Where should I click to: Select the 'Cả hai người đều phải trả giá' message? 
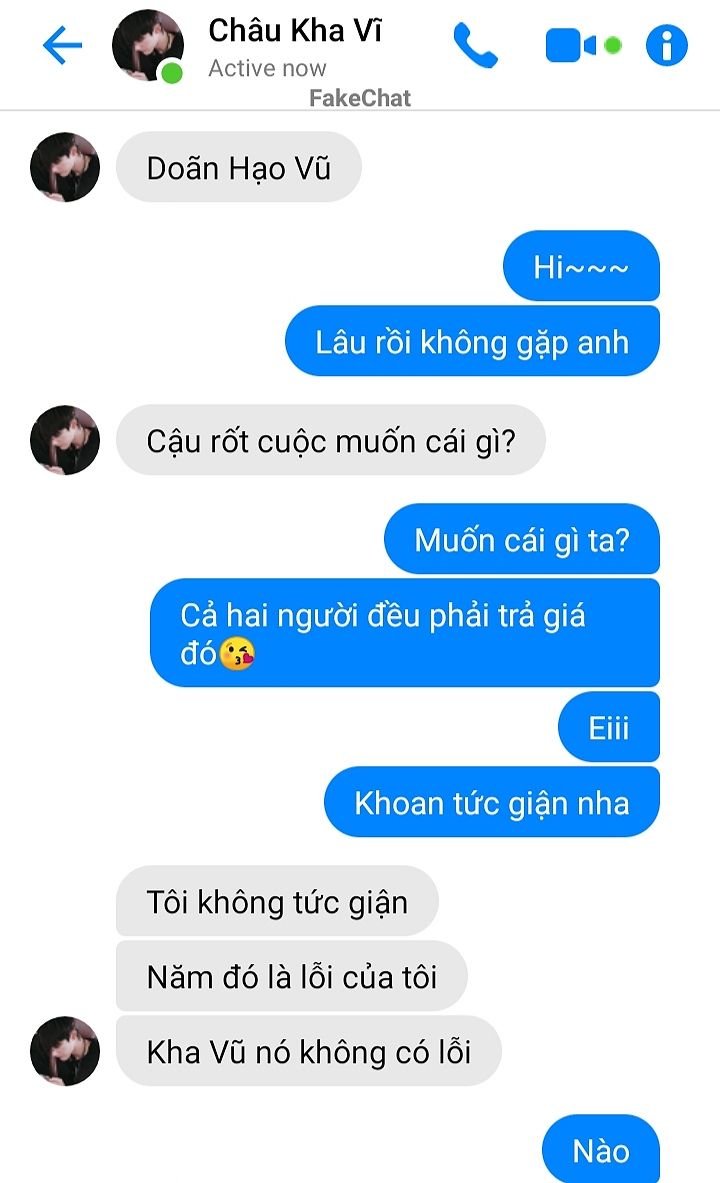pyautogui.click(x=405, y=633)
